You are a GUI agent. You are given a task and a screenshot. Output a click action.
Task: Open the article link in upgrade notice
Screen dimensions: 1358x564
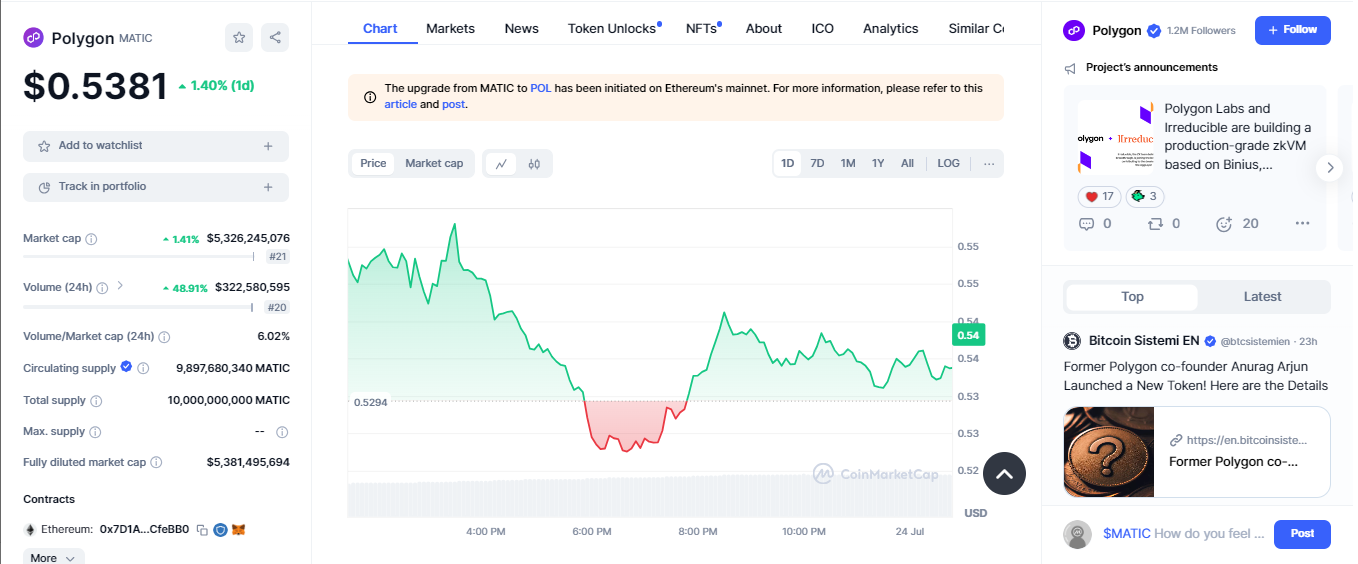(x=400, y=104)
